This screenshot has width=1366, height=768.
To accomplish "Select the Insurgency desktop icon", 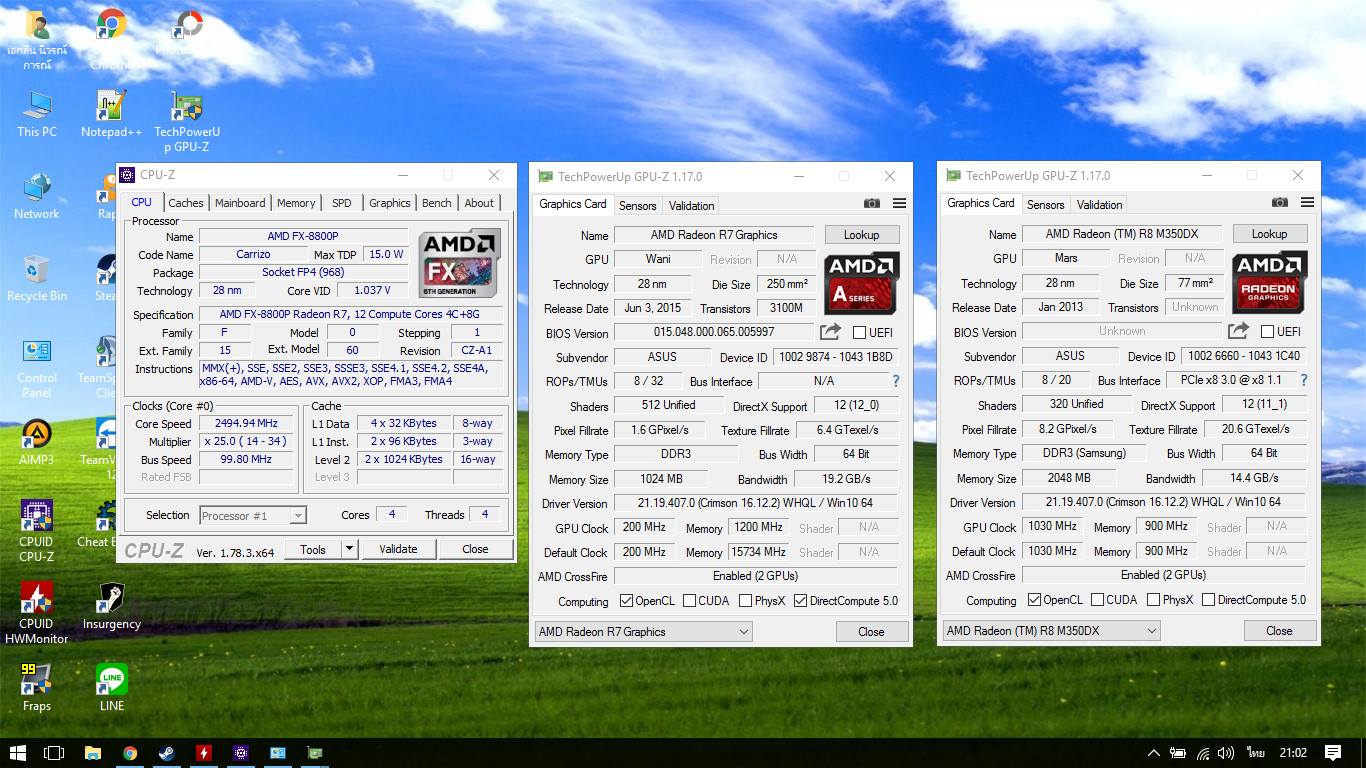I will coord(111,606).
